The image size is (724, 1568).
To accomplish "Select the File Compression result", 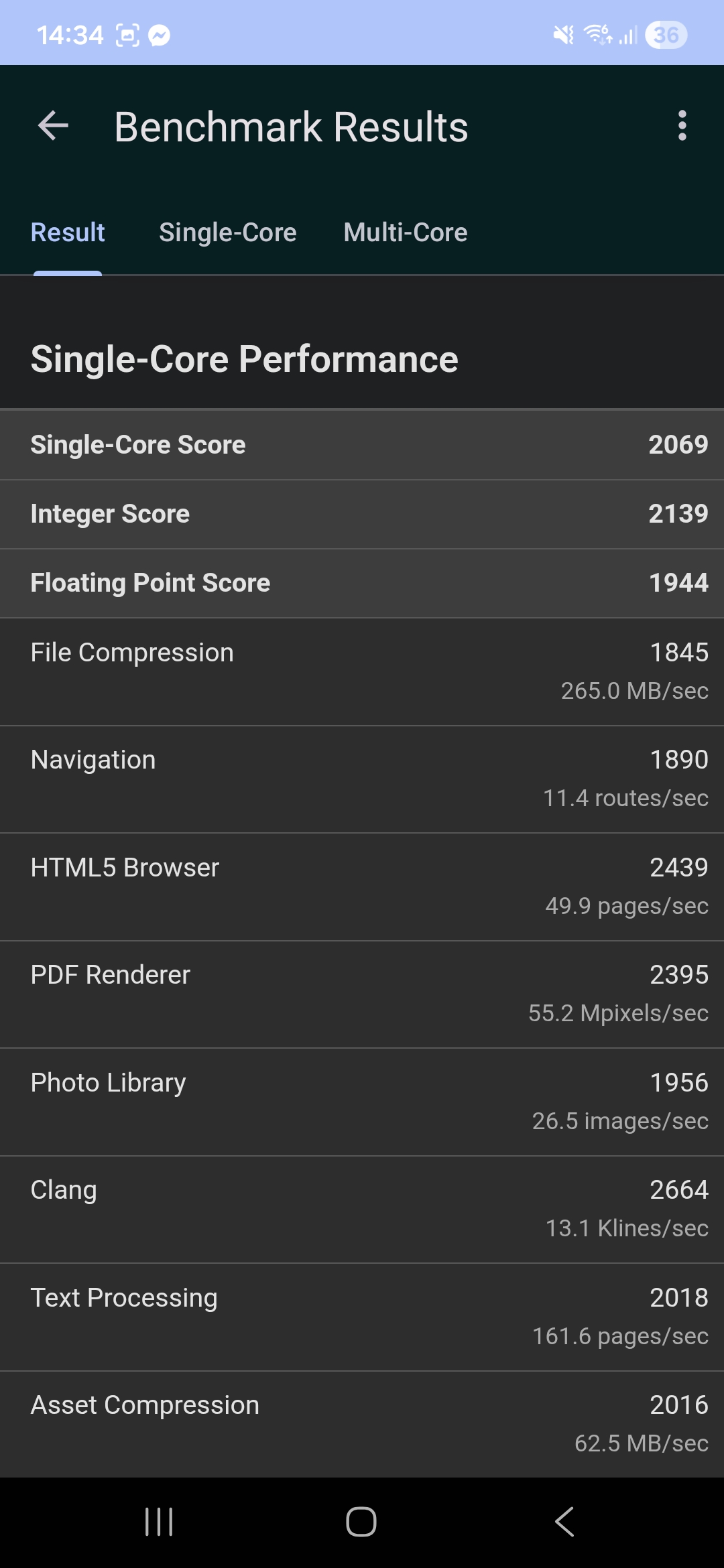I will (x=362, y=671).
